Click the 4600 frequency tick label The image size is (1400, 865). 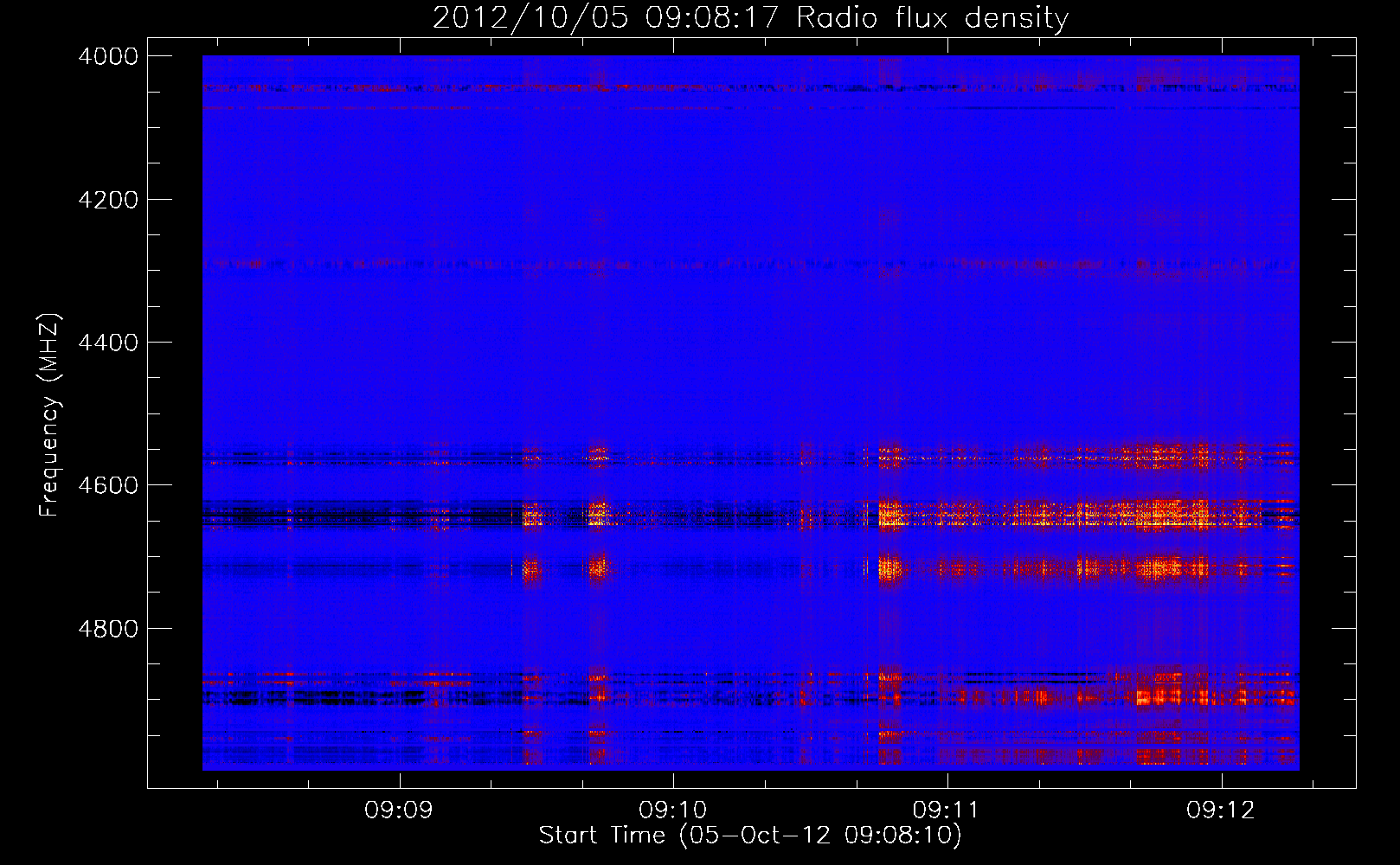click(108, 485)
